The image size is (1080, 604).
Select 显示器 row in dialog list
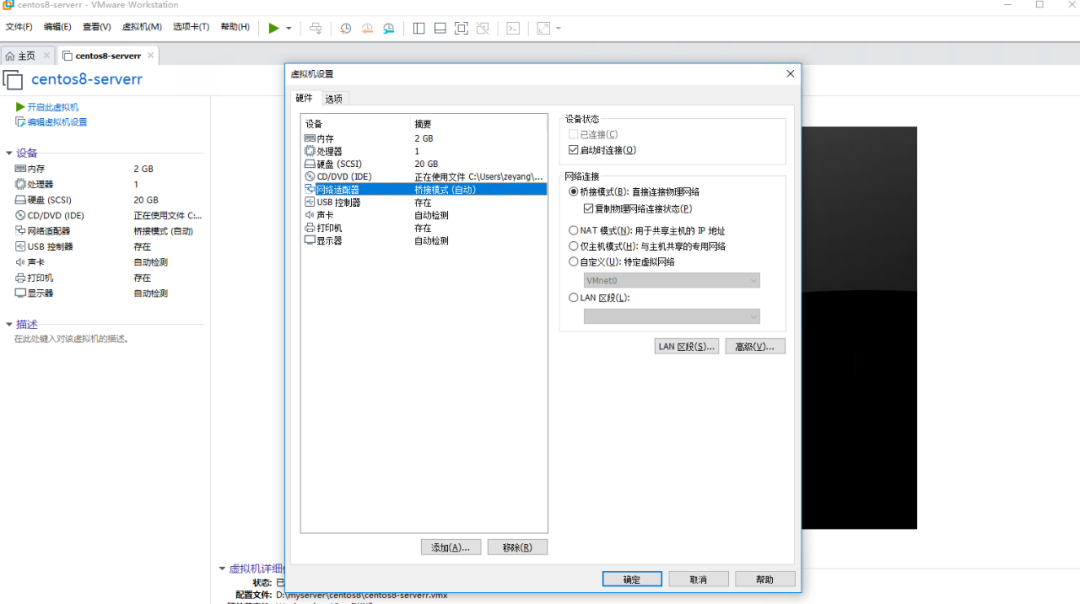click(424, 240)
